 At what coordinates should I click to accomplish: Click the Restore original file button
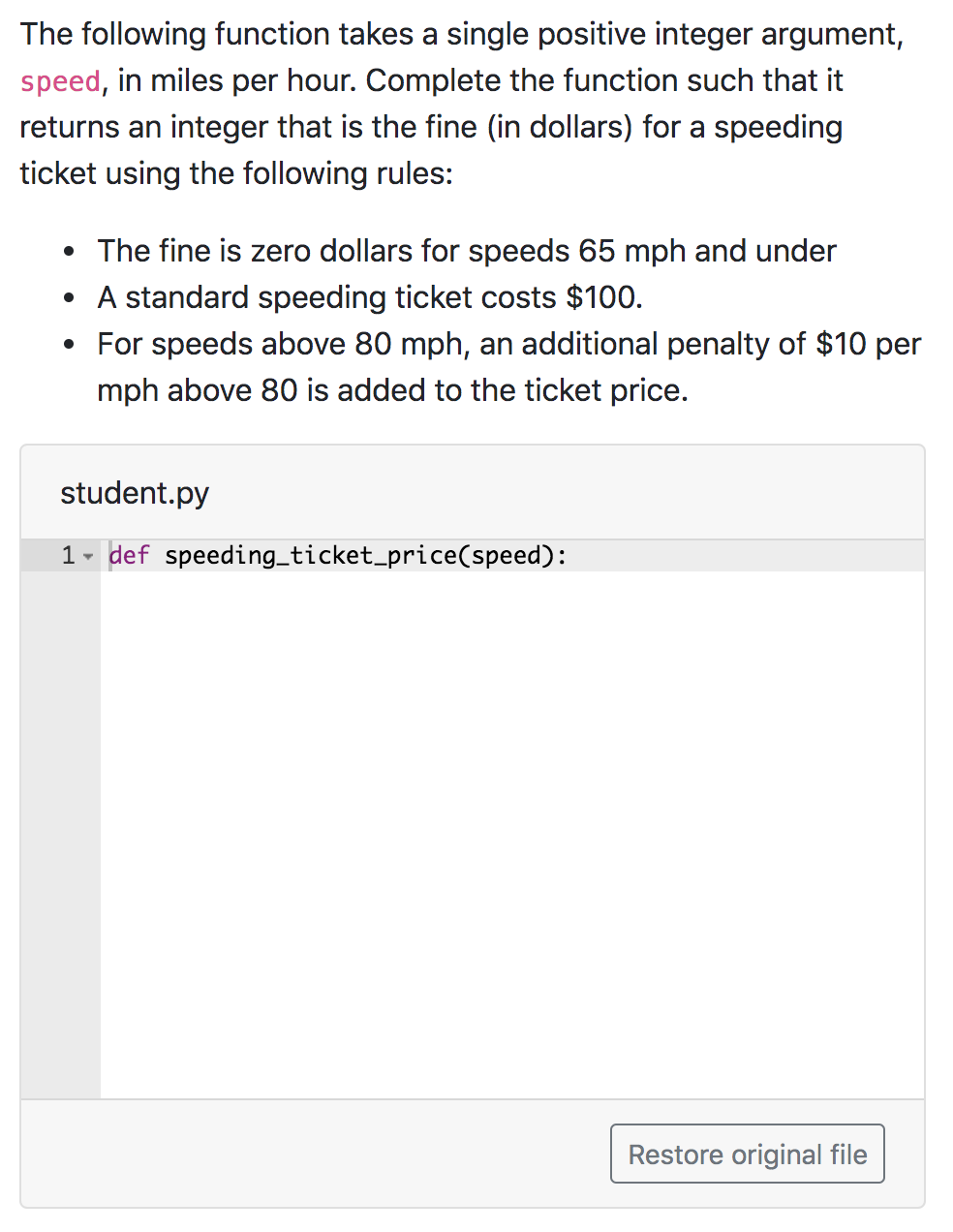tap(747, 1154)
